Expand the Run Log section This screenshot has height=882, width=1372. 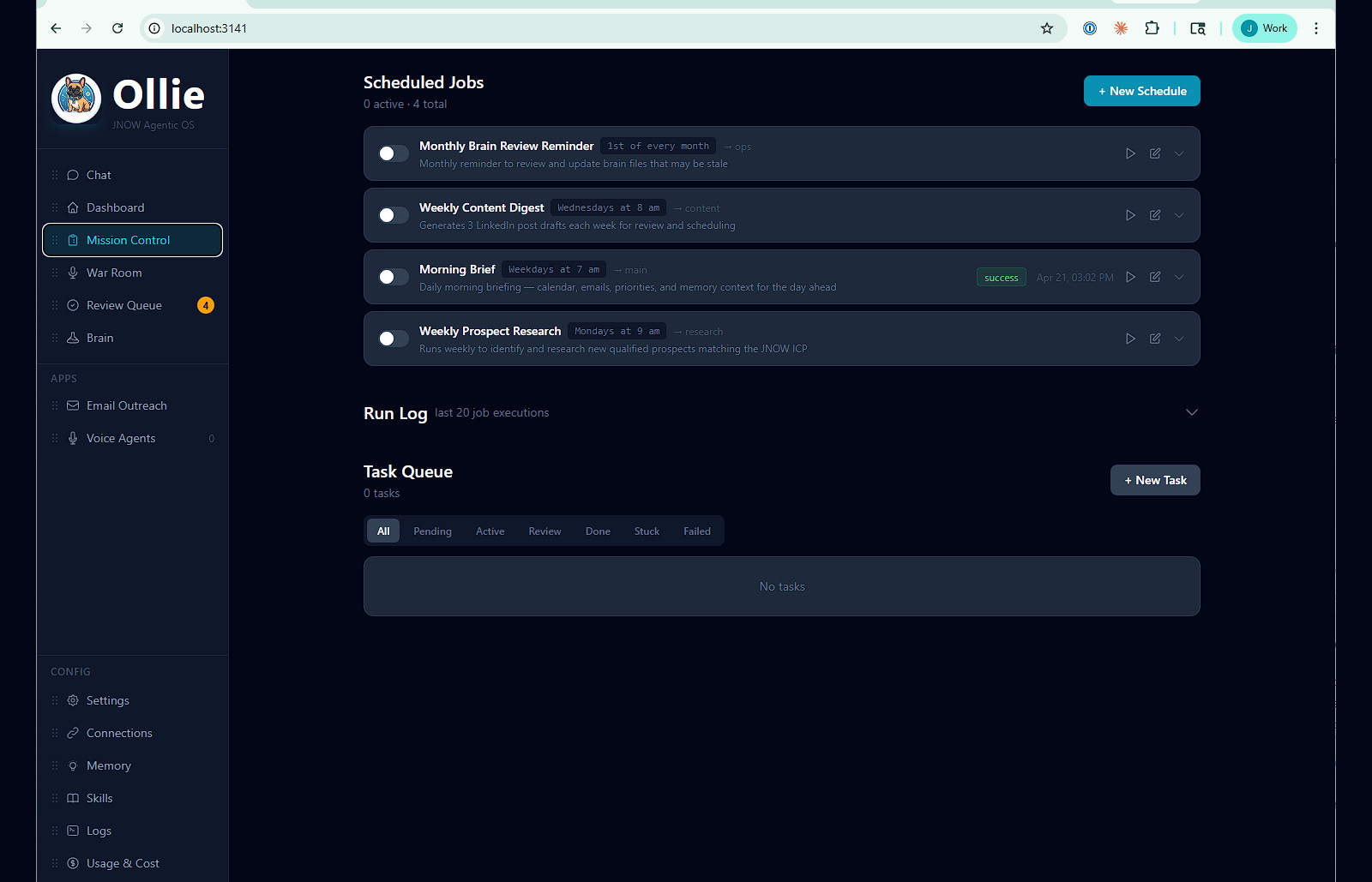click(1191, 412)
